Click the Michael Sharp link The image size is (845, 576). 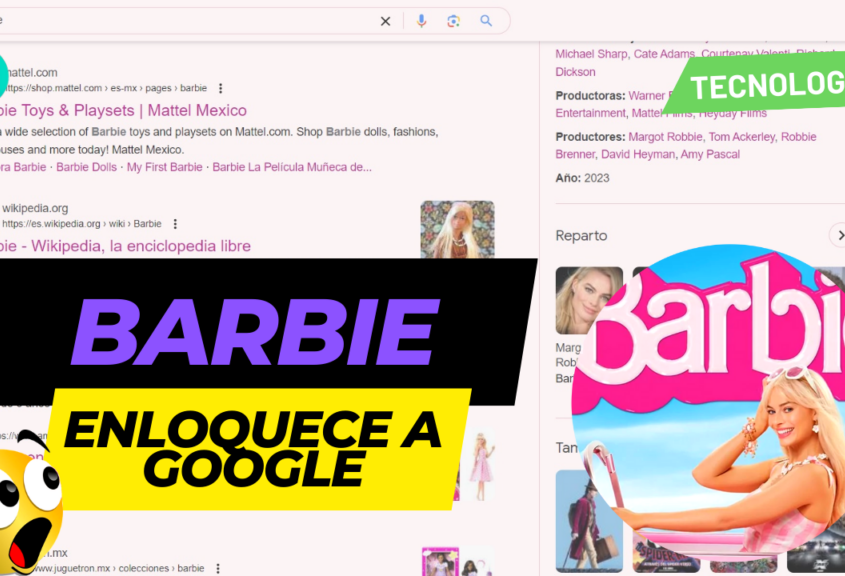[591, 54]
